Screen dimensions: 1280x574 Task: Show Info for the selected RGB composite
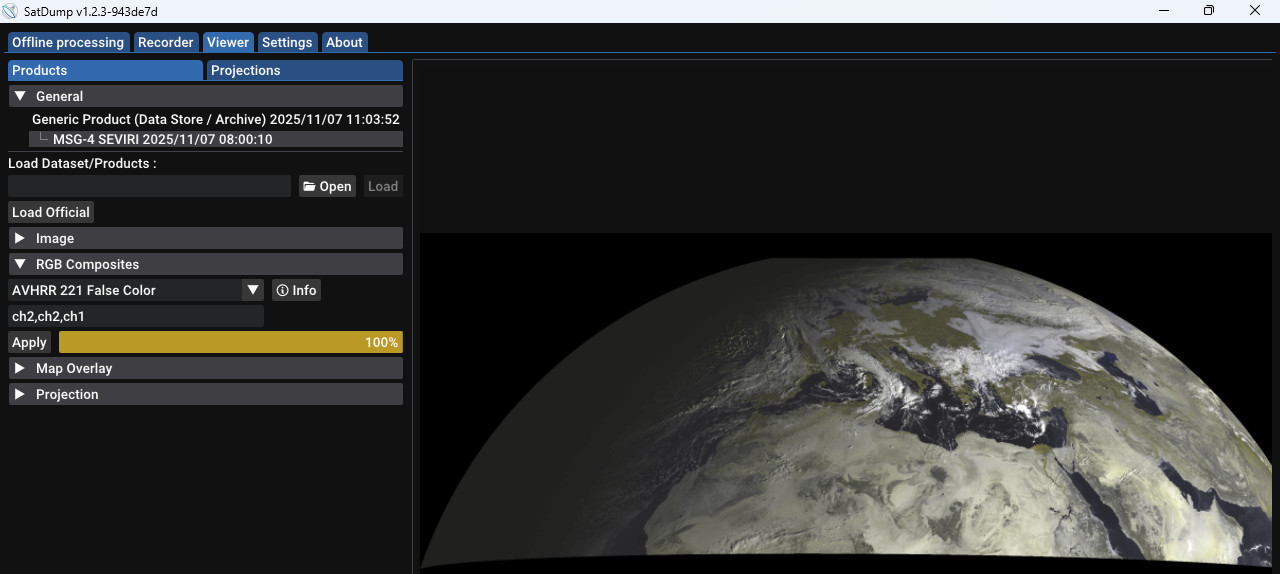(296, 290)
